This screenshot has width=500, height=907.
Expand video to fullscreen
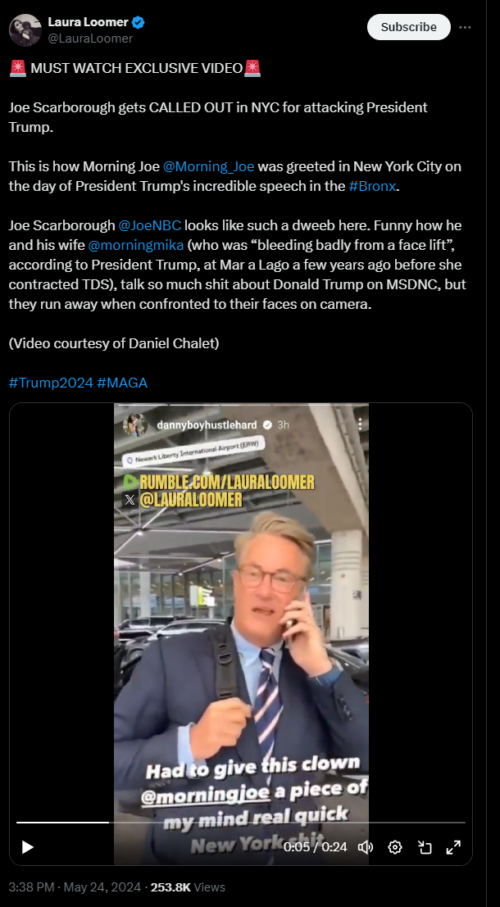pos(453,847)
